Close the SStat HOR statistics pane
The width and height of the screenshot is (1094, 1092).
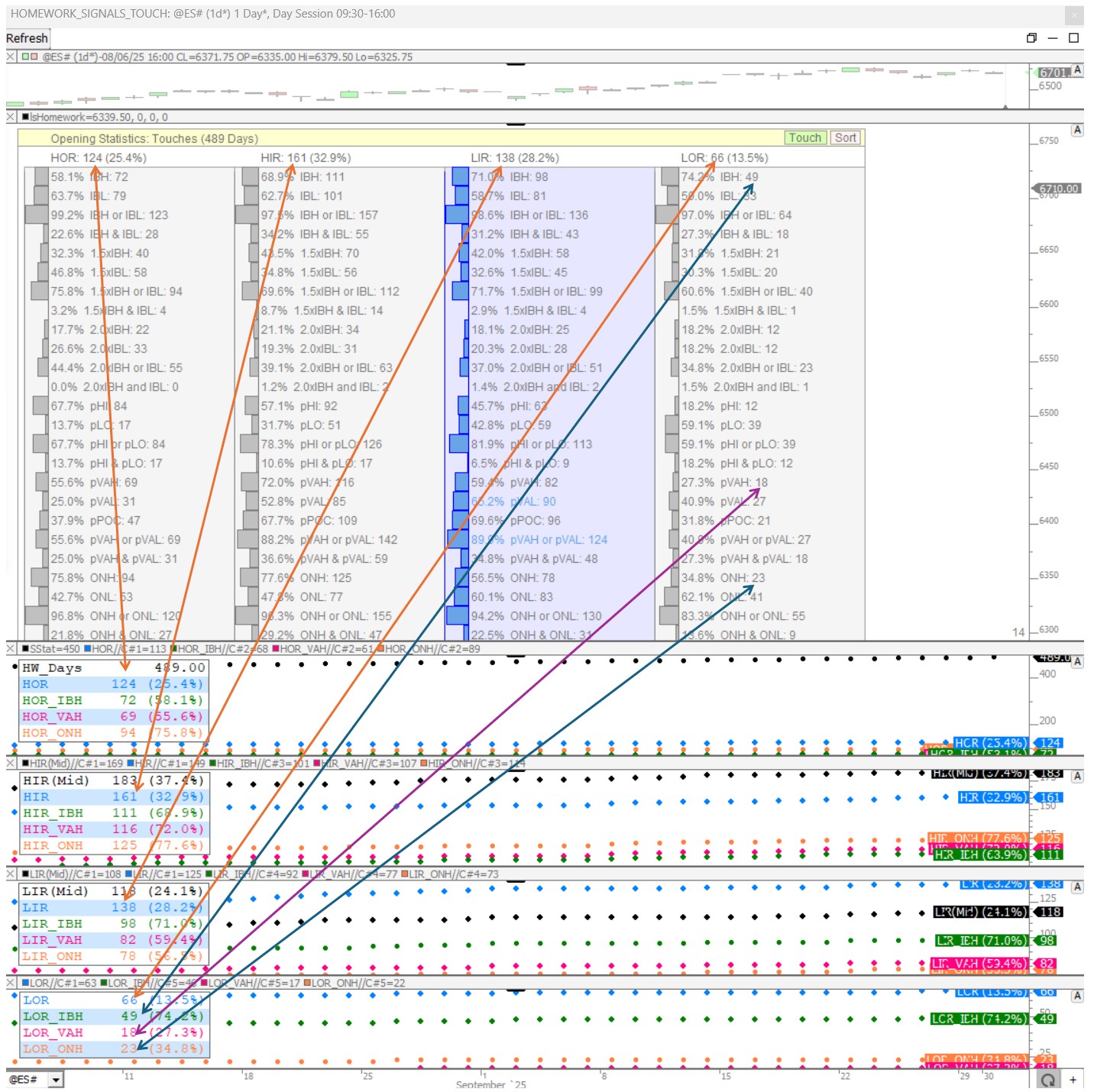[11, 649]
